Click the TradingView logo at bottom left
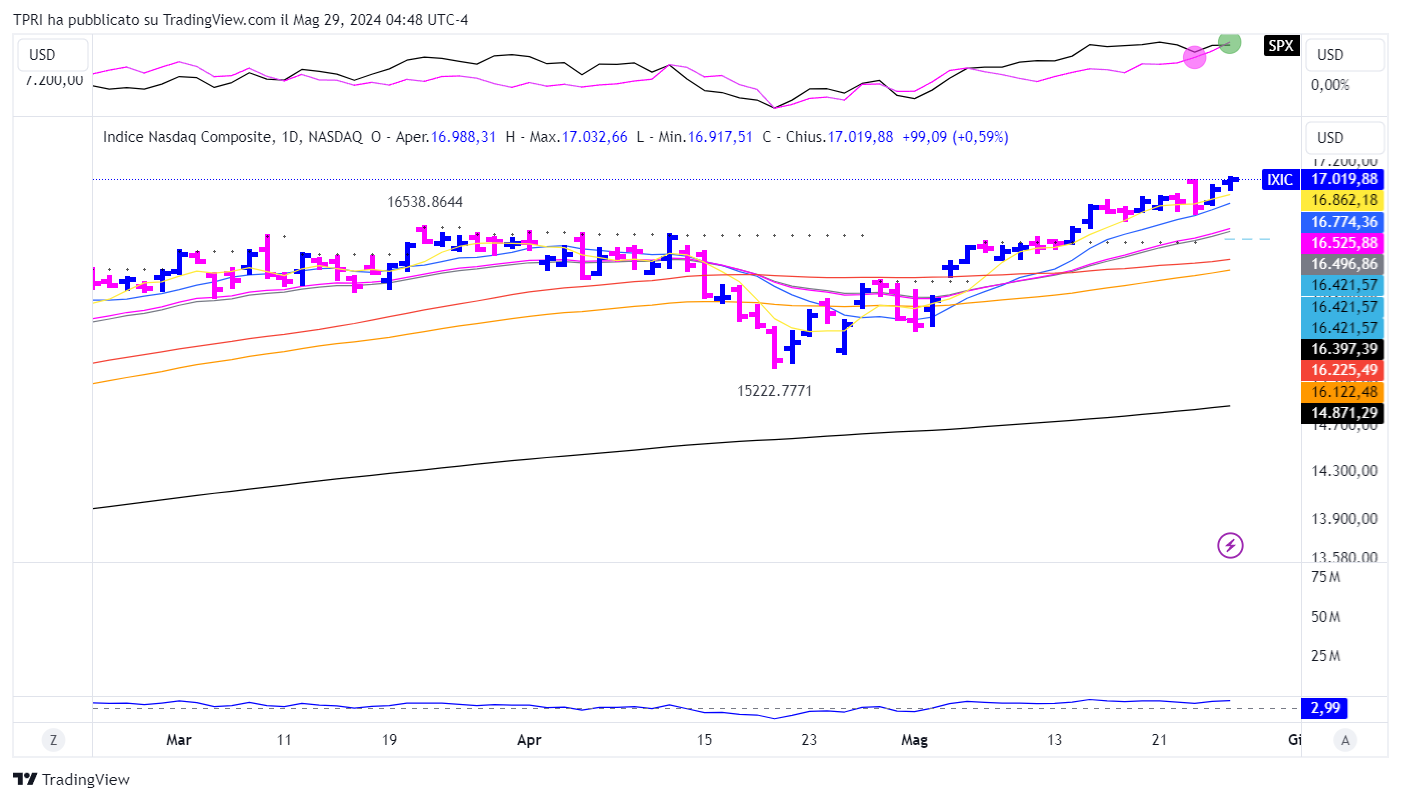The image size is (1401, 801). (71, 779)
